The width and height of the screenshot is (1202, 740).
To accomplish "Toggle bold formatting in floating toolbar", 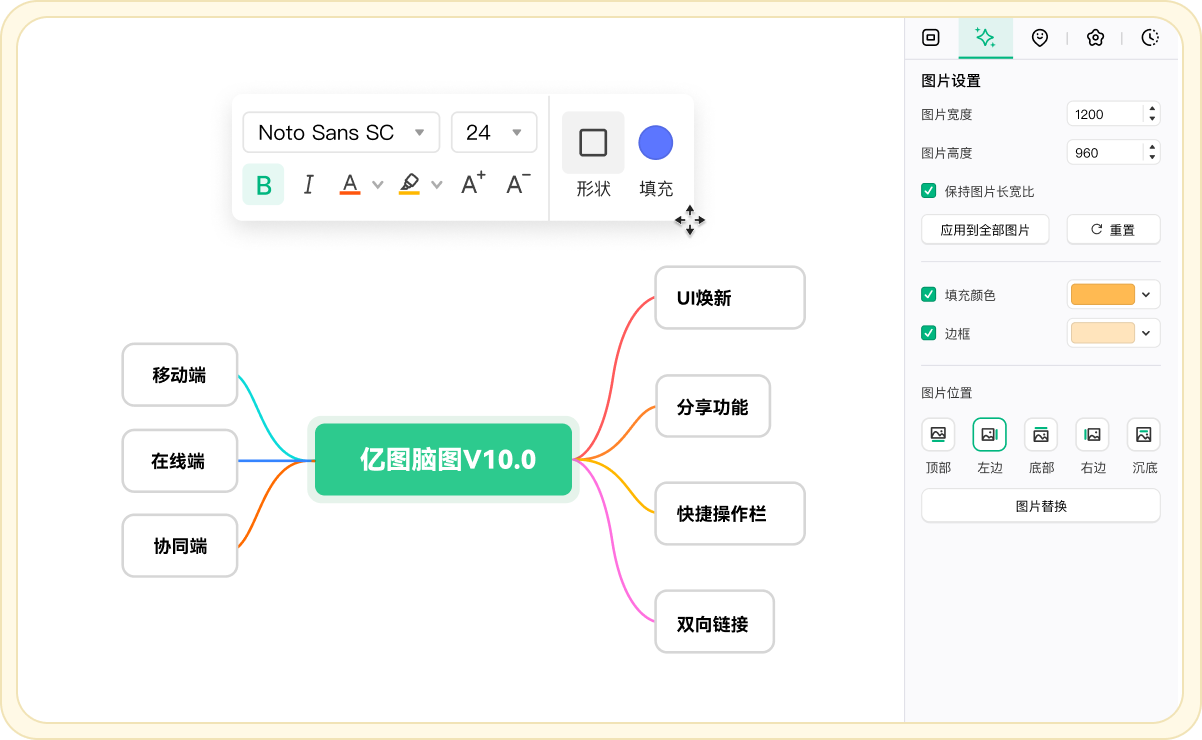I will click(x=263, y=185).
